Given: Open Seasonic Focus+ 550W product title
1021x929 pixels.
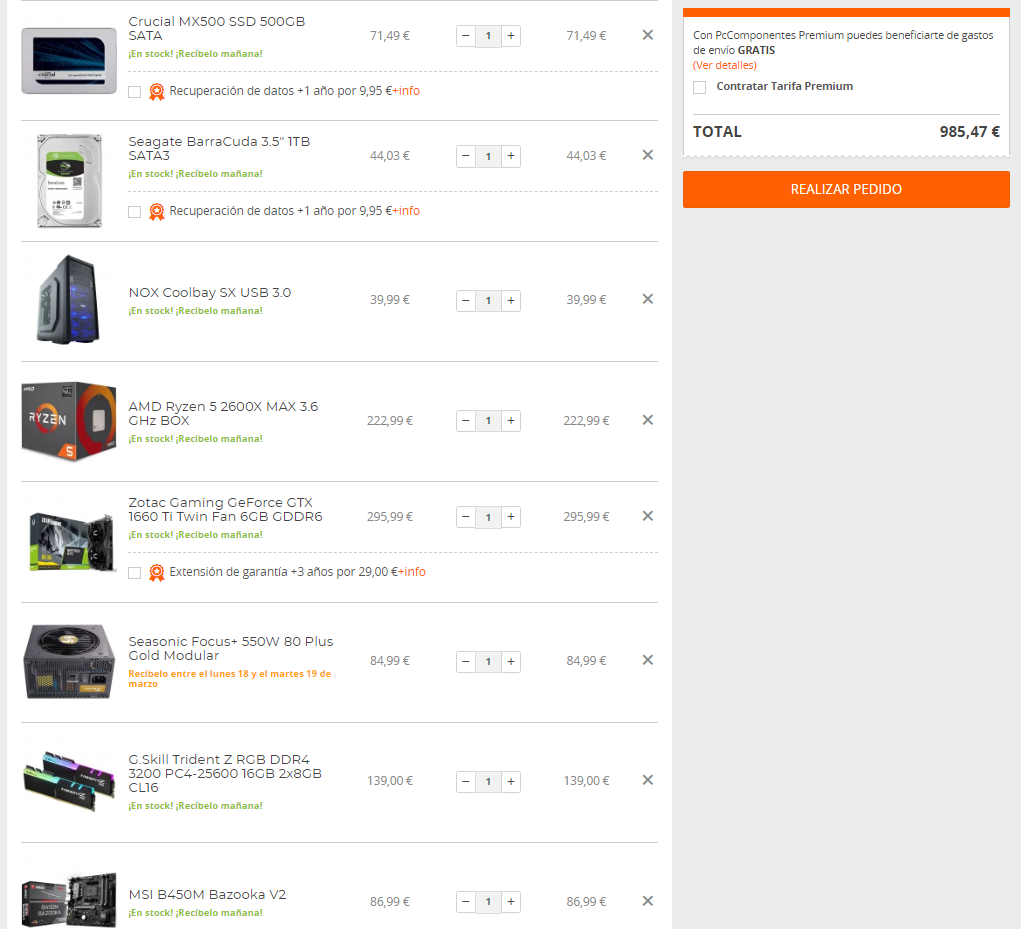Looking at the screenshot, I should (x=231, y=648).
